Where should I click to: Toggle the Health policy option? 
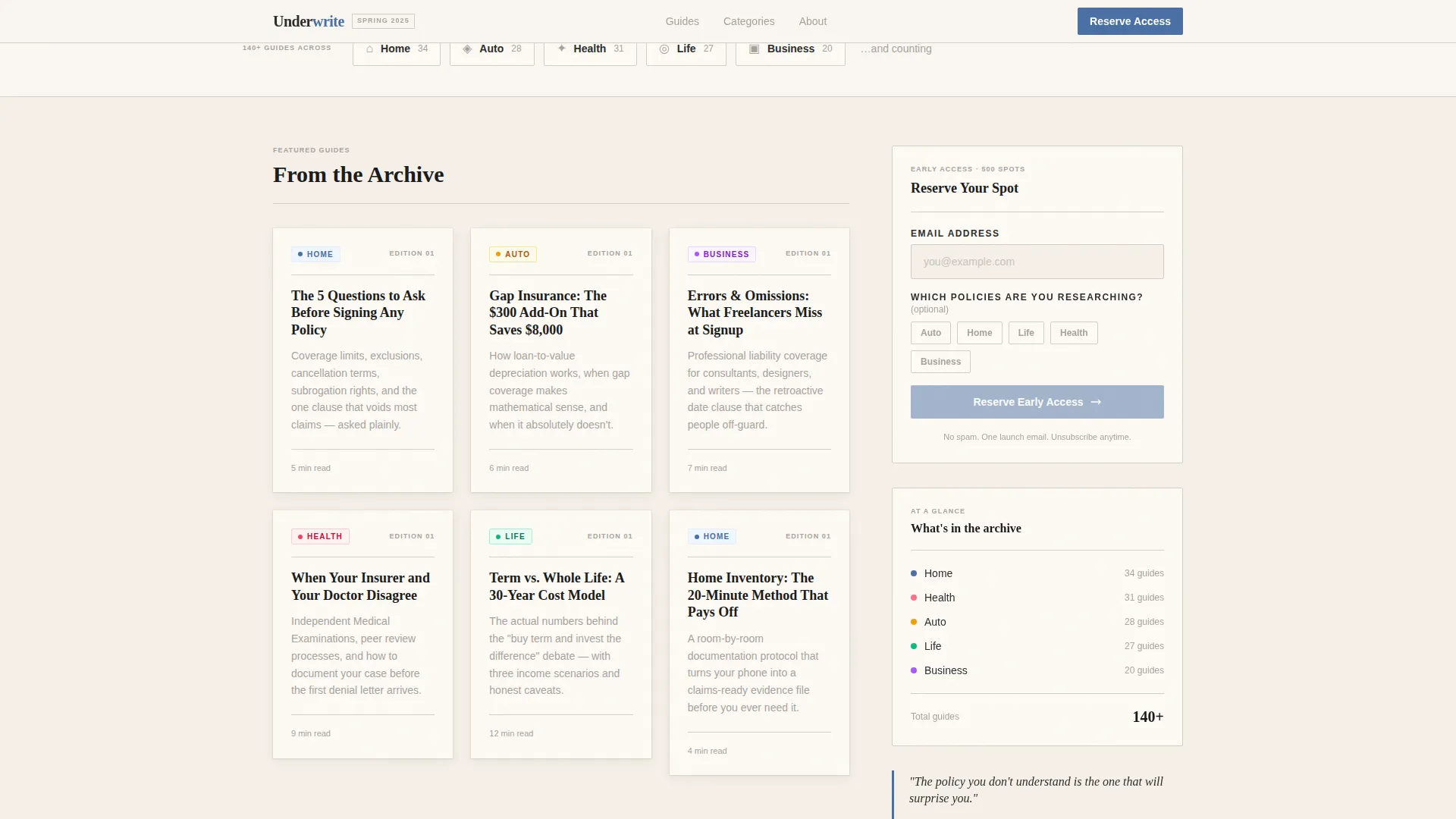point(1074,333)
